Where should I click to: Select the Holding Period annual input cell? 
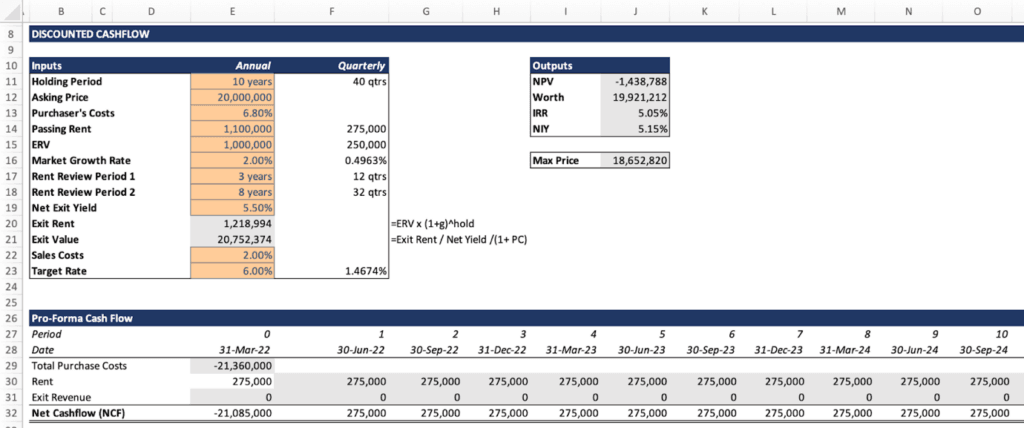coord(232,81)
